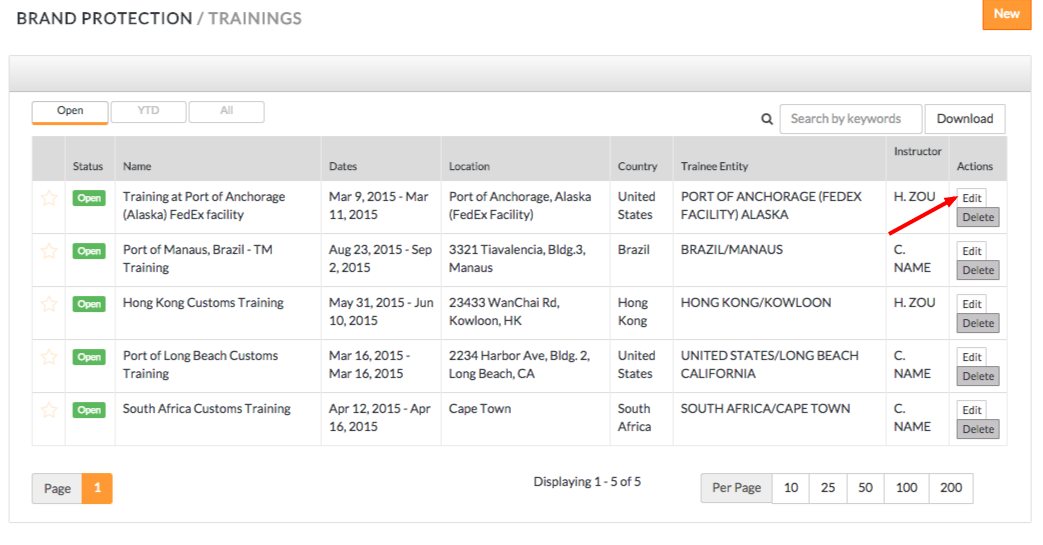Click the Search by keywords field

pyautogui.click(x=851, y=119)
